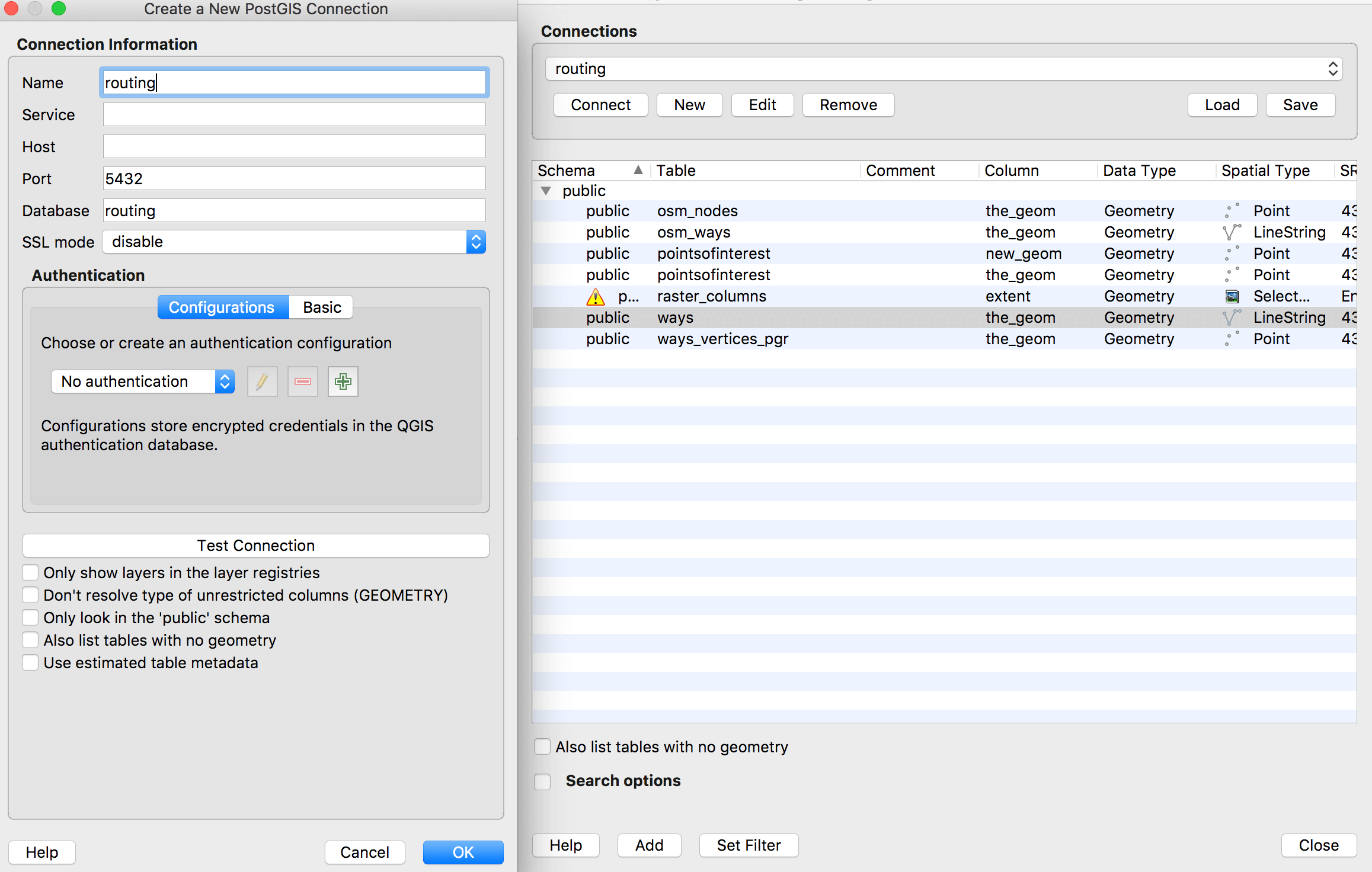1372x872 pixels.
Task: Click the Table column header
Action: tap(756, 171)
